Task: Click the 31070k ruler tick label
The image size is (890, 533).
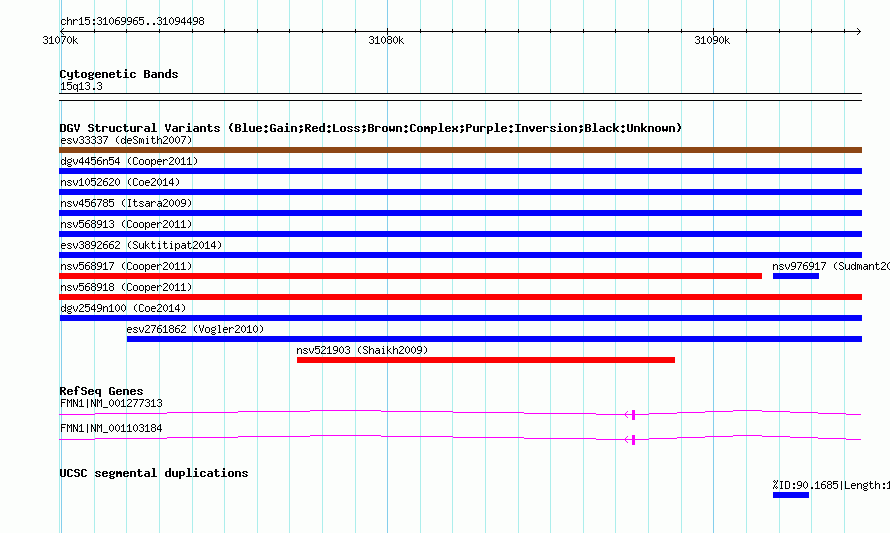Action: pos(60,41)
